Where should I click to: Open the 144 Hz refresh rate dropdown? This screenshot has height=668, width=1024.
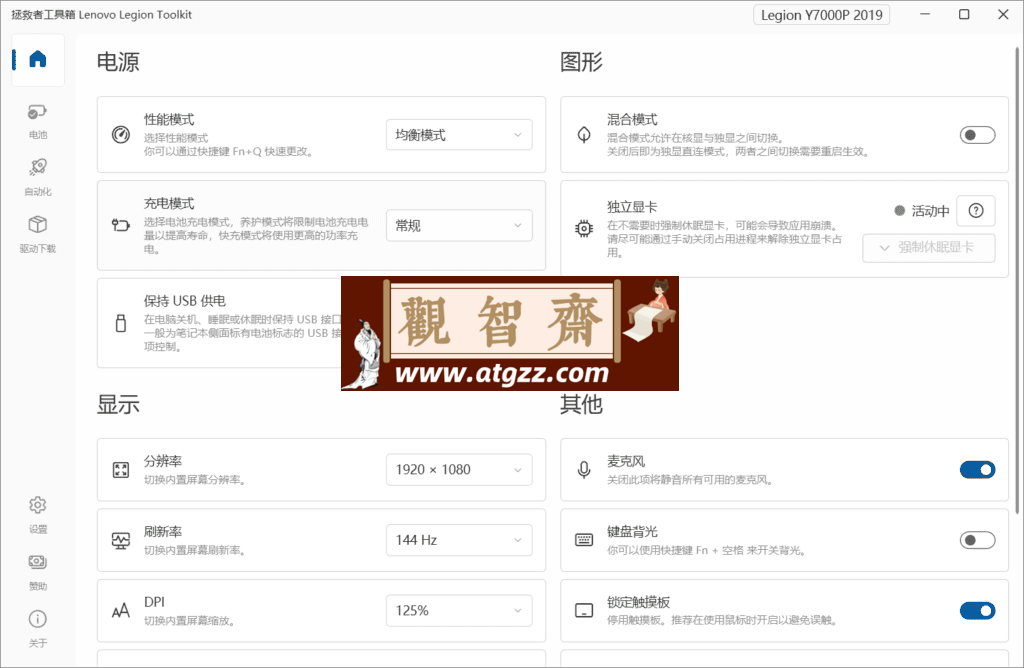click(459, 540)
